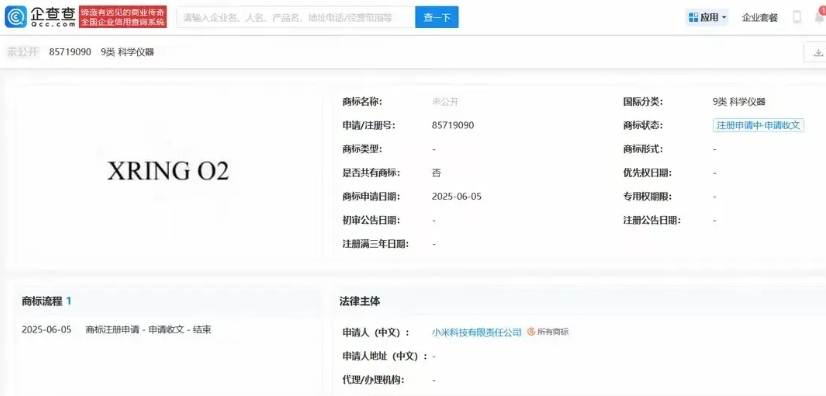Viewport: 826px width, 396px height.
Task: Click the Qcc.com logo
Action: (40, 16)
